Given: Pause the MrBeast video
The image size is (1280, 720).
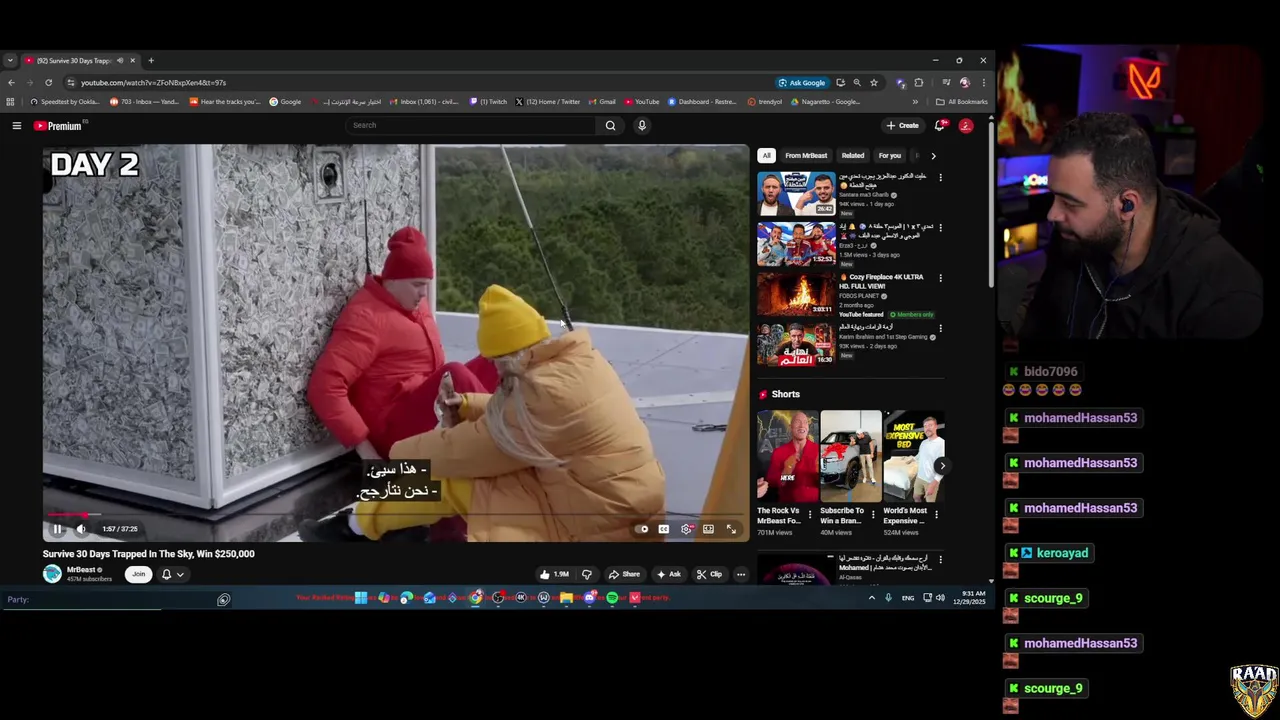Looking at the screenshot, I should 57,529.
